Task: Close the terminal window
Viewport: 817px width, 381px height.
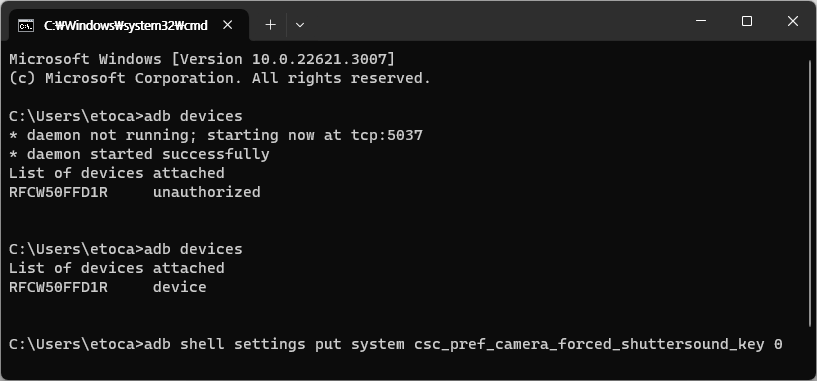Action: tap(793, 21)
